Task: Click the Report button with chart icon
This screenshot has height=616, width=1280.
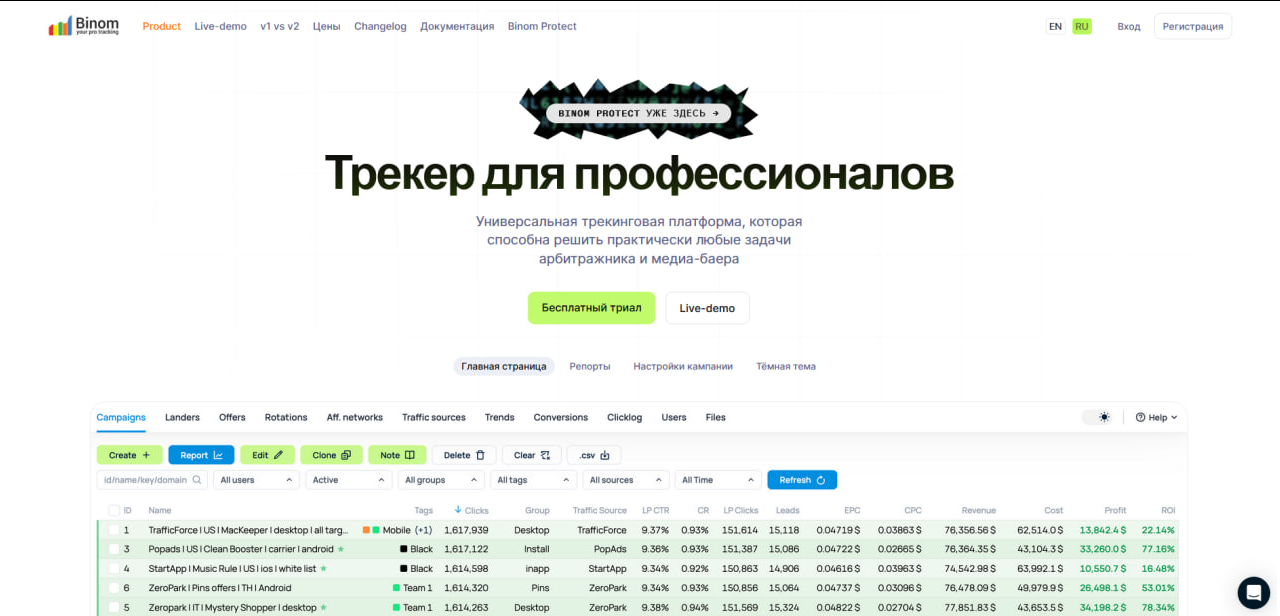Action: pos(201,455)
